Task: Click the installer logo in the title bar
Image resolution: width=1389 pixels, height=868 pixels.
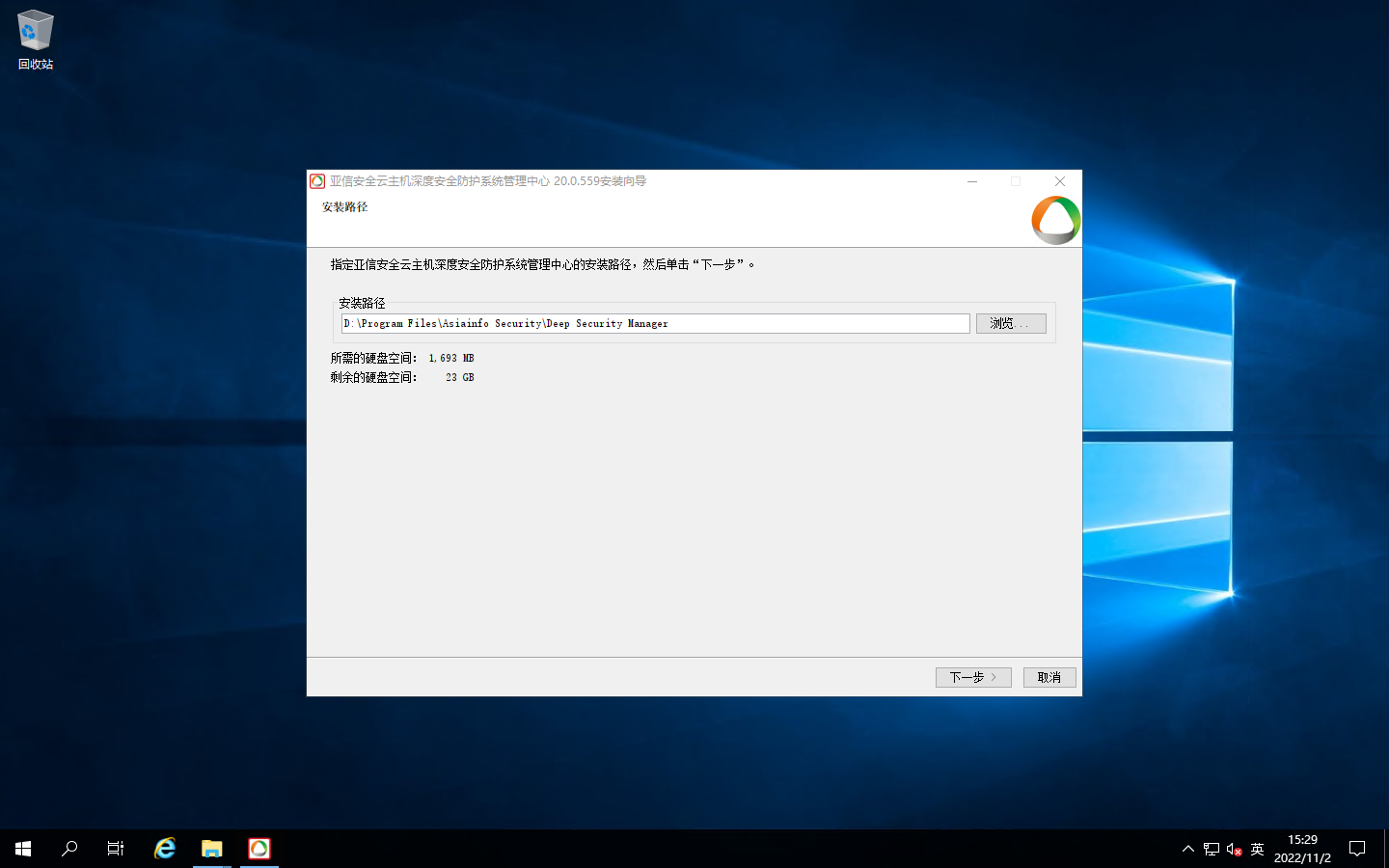Action: click(317, 181)
